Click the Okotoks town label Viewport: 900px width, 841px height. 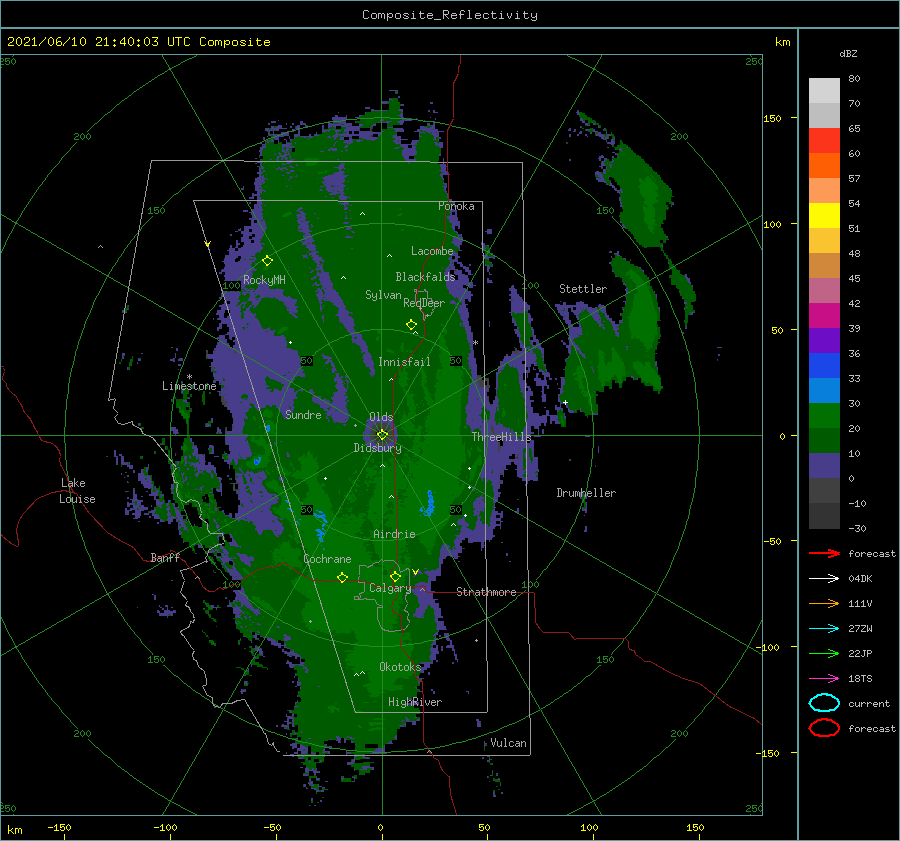400,667
